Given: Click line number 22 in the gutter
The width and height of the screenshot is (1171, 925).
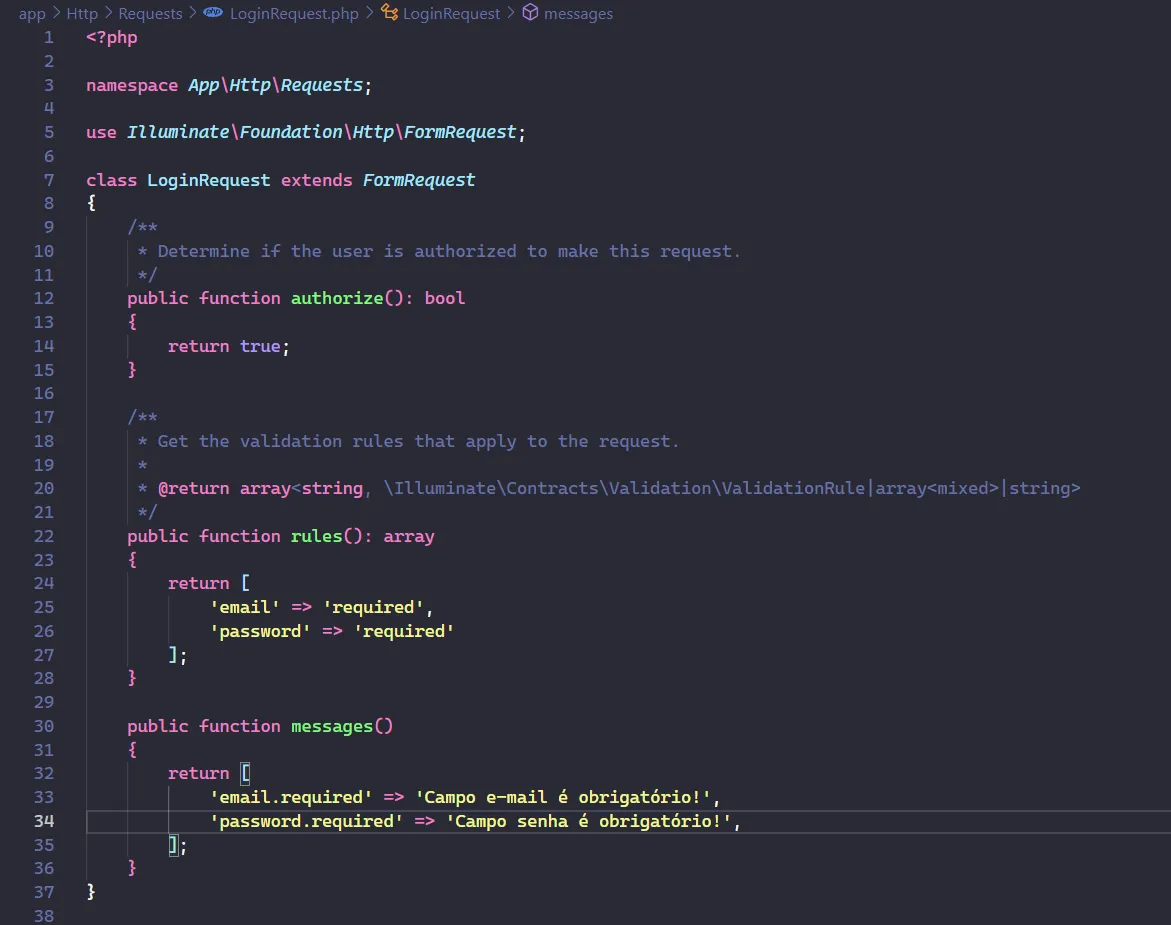Looking at the screenshot, I should 44,536.
